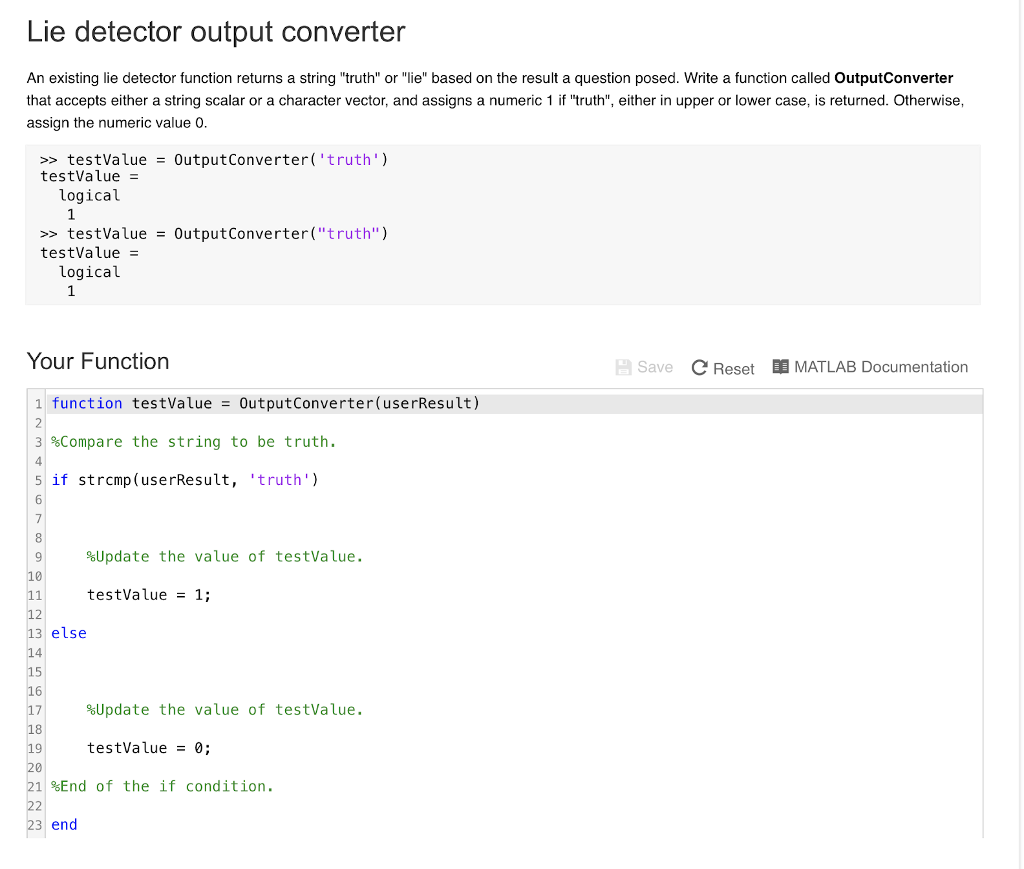
Task: Click the Reset circular arrow icon
Action: click(x=700, y=368)
